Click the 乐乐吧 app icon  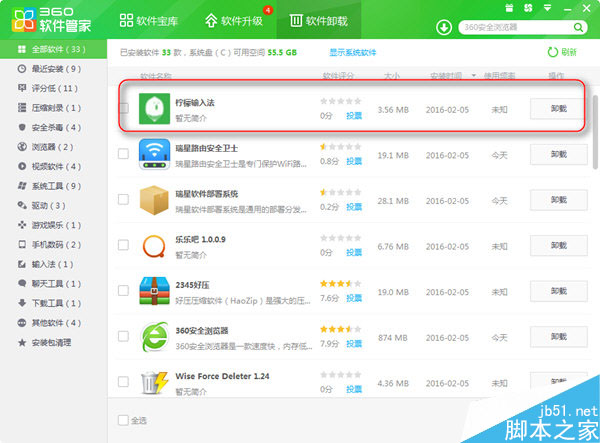pos(154,246)
